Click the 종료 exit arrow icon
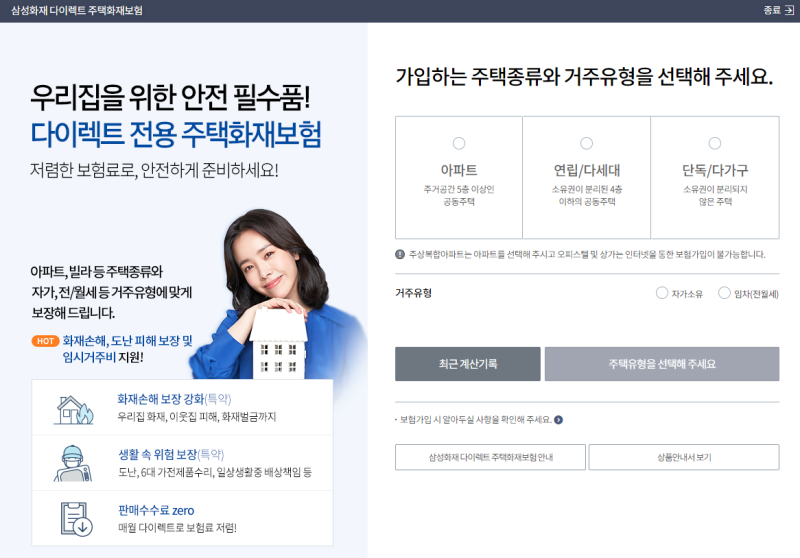800x558 pixels. pyautogui.click(x=789, y=10)
